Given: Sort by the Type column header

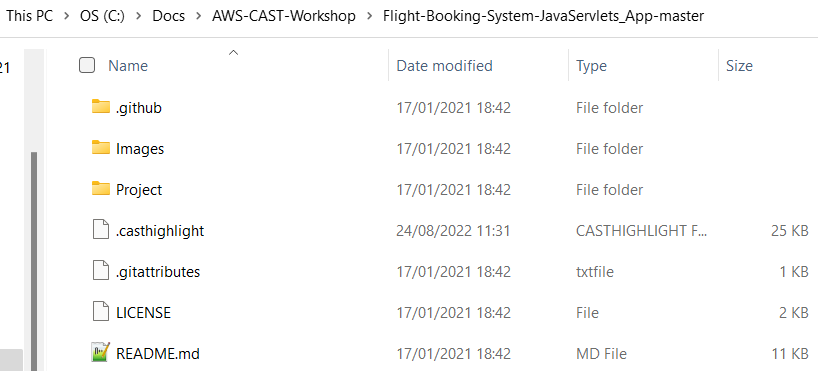Looking at the screenshot, I should point(591,66).
